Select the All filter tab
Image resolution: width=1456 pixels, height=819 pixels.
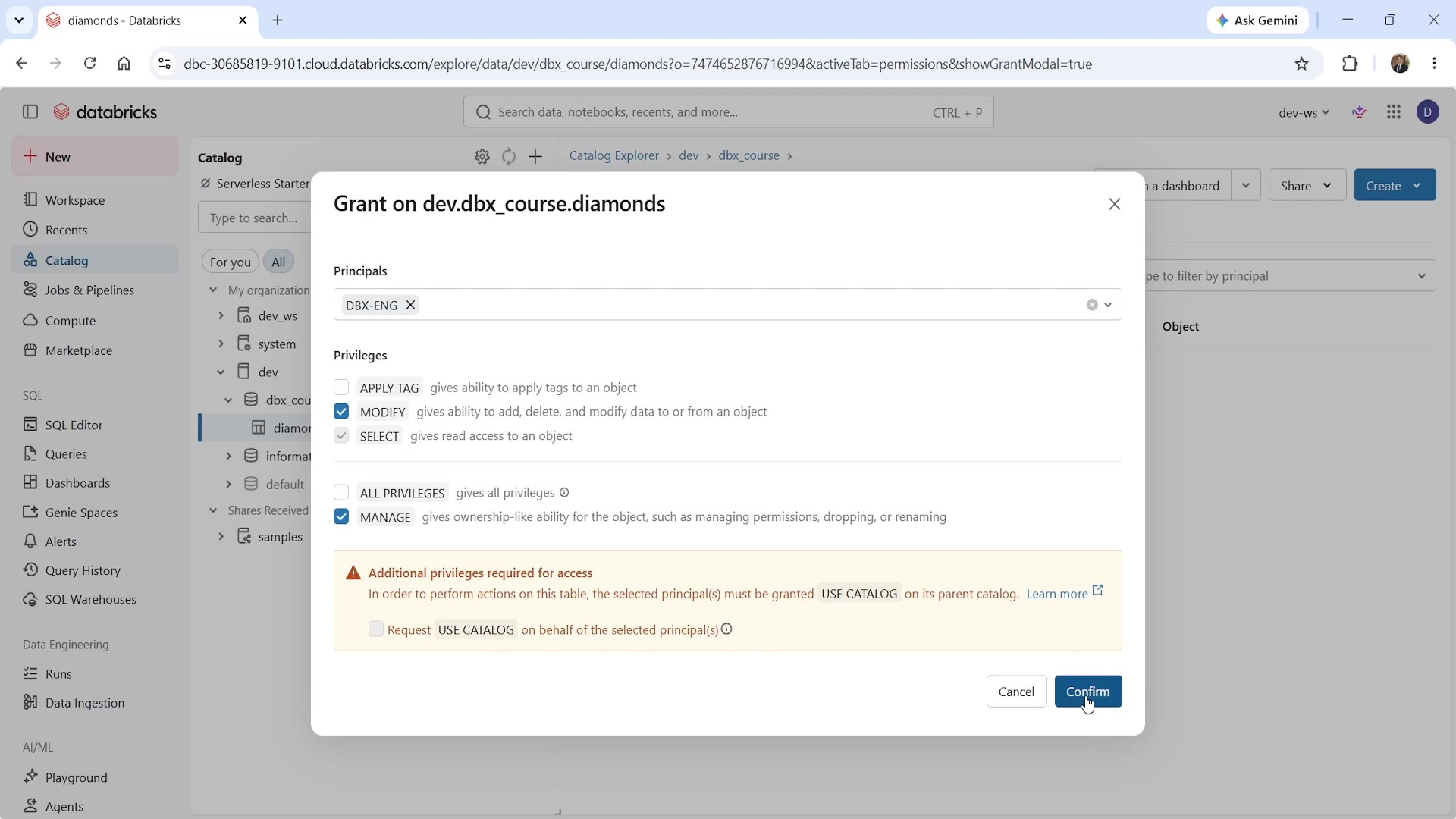click(279, 262)
